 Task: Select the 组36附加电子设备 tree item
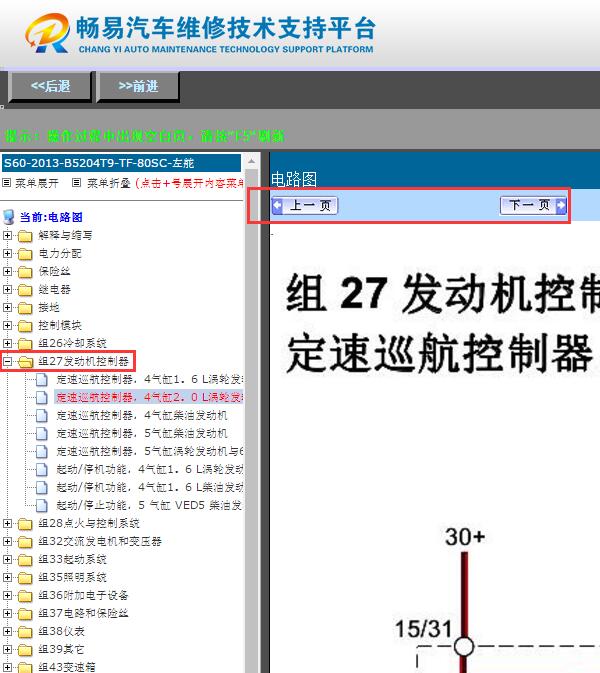pos(83,595)
